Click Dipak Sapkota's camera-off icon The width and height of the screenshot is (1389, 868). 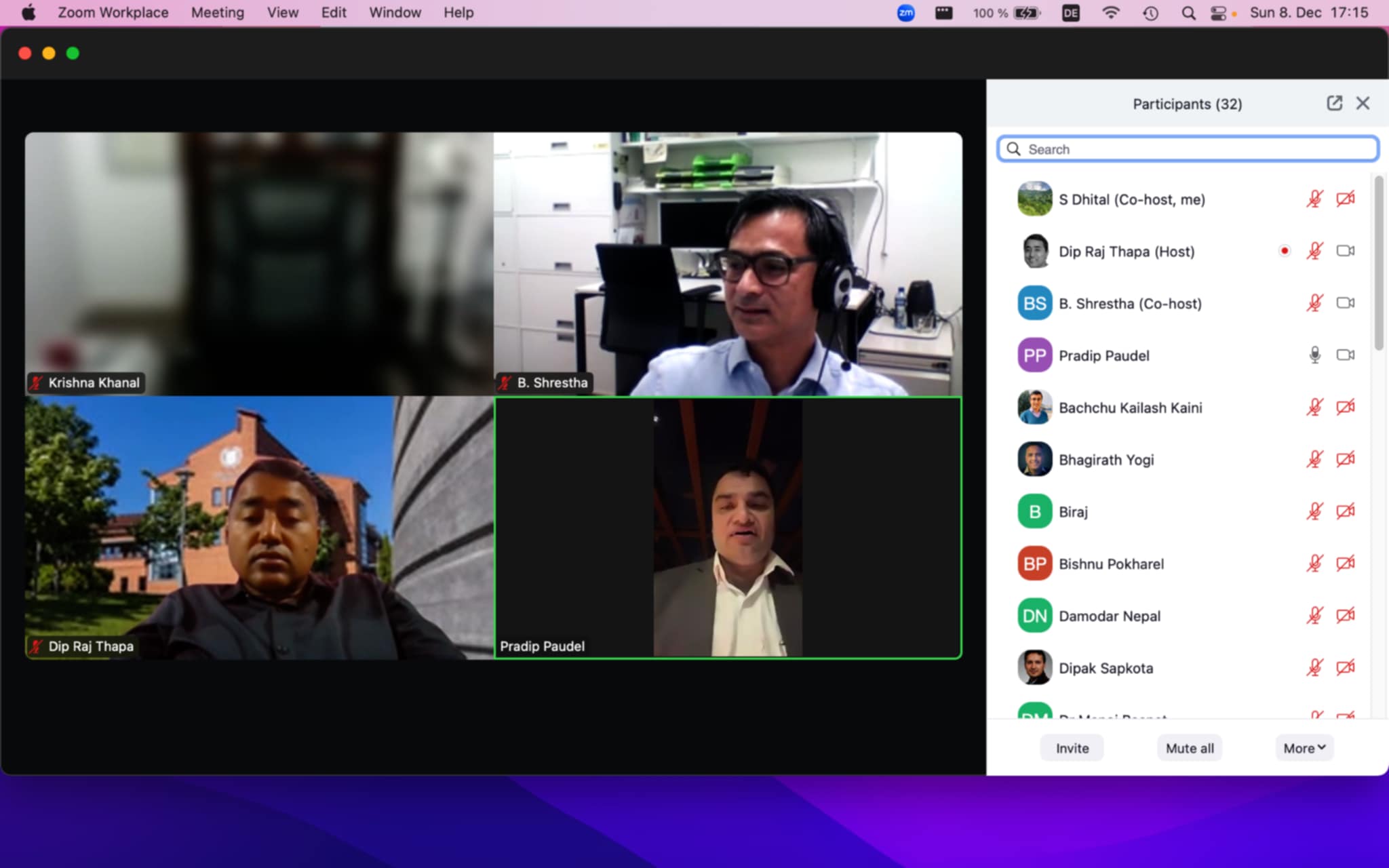(1346, 667)
